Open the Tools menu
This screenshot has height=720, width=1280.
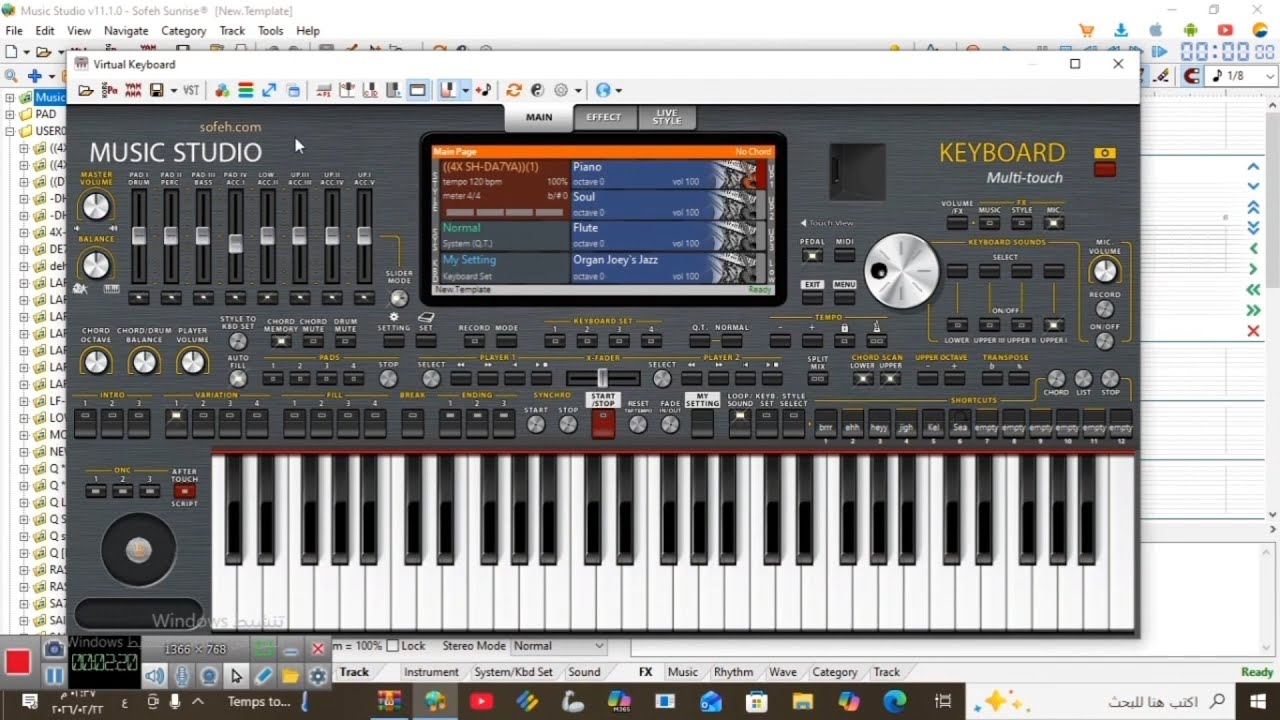point(271,31)
